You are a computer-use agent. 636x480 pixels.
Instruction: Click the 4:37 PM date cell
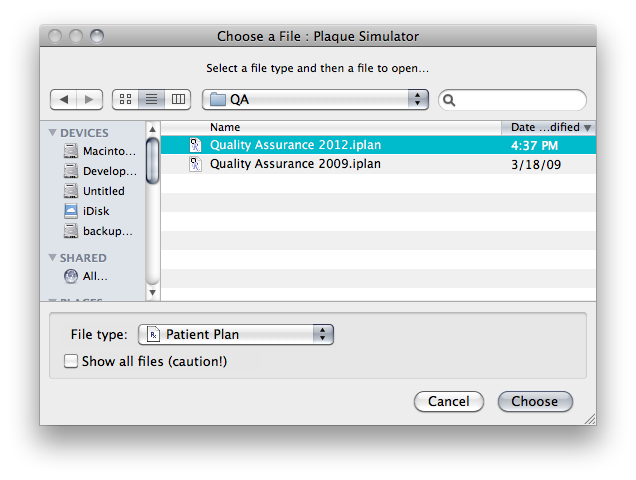(x=534, y=145)
